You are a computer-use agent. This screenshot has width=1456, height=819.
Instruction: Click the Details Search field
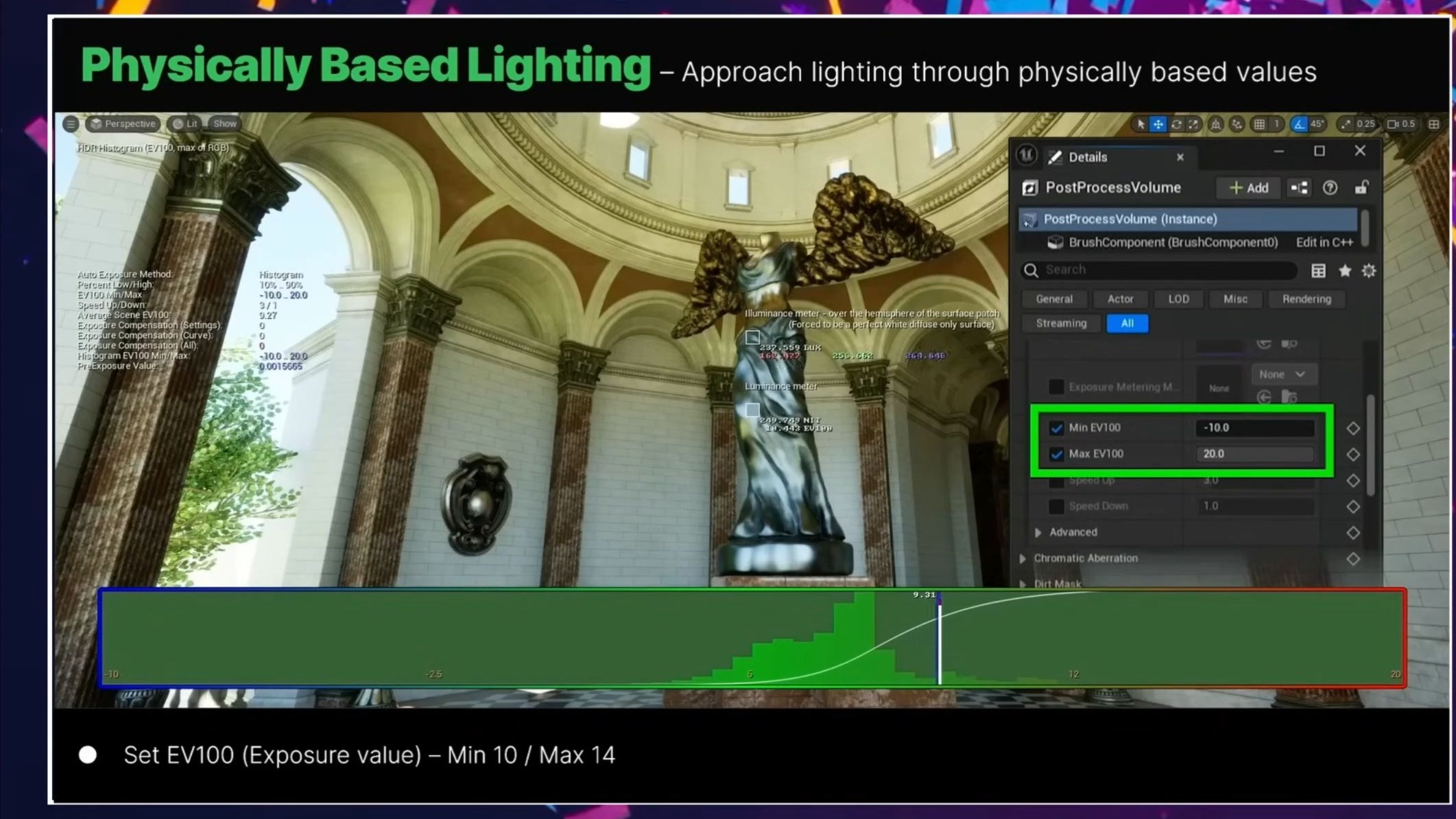(1159, 270)
